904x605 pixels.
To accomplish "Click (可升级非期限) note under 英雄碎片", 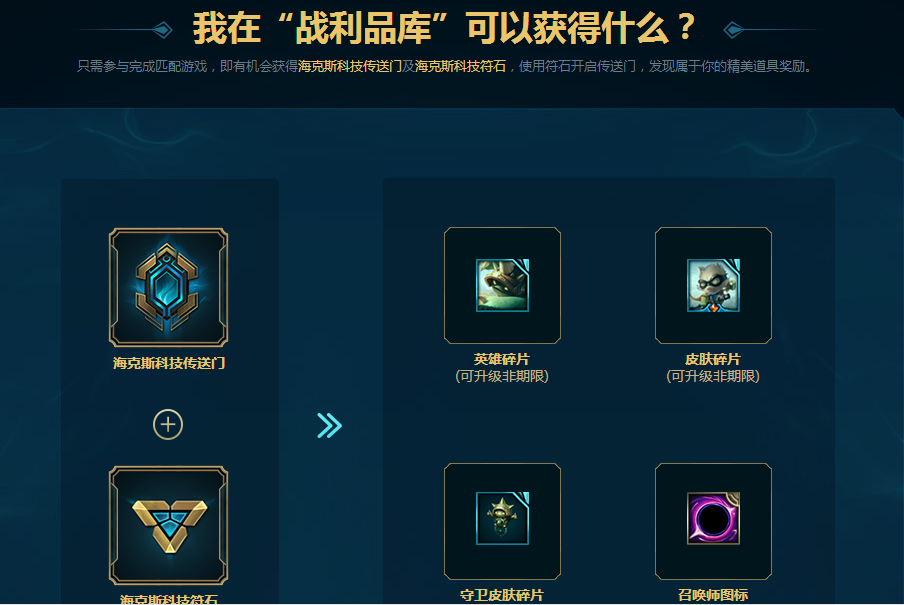I will tap(502, 377).
